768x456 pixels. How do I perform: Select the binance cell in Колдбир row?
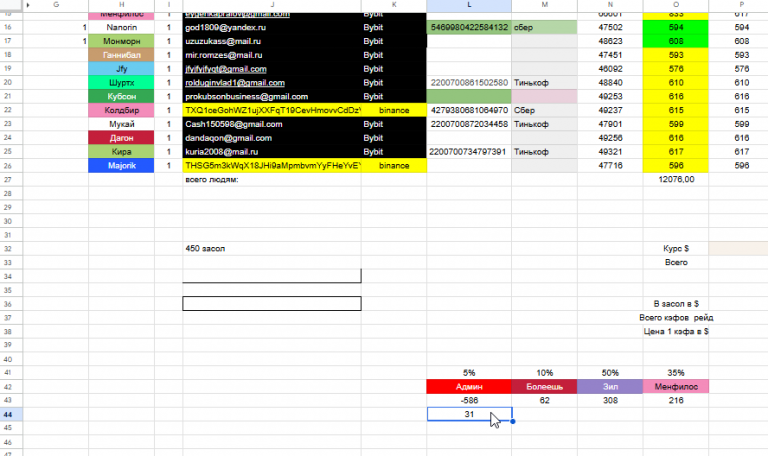(x=394, y=110)
